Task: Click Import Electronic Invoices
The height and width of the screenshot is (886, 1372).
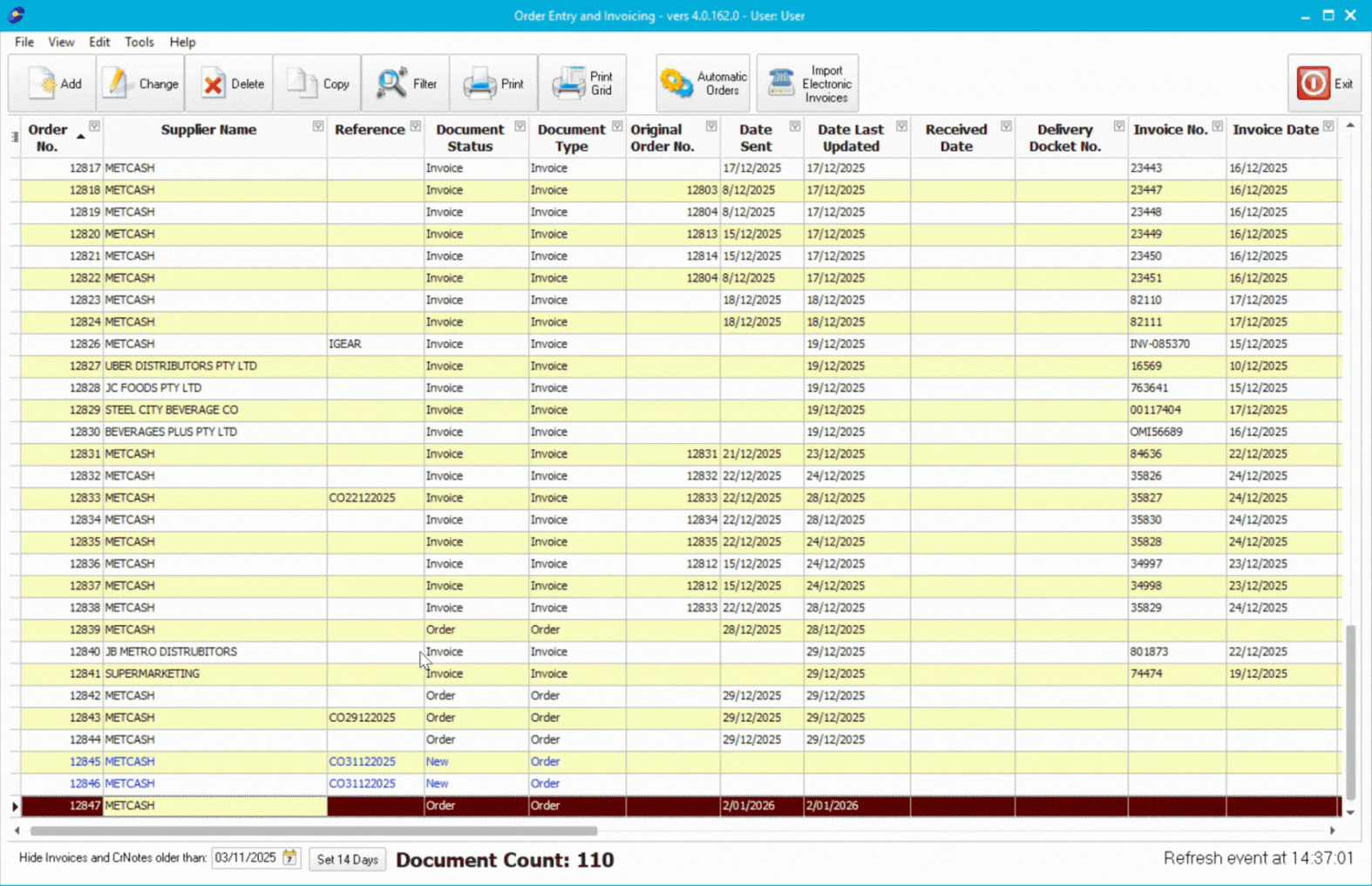Action: 808,84
